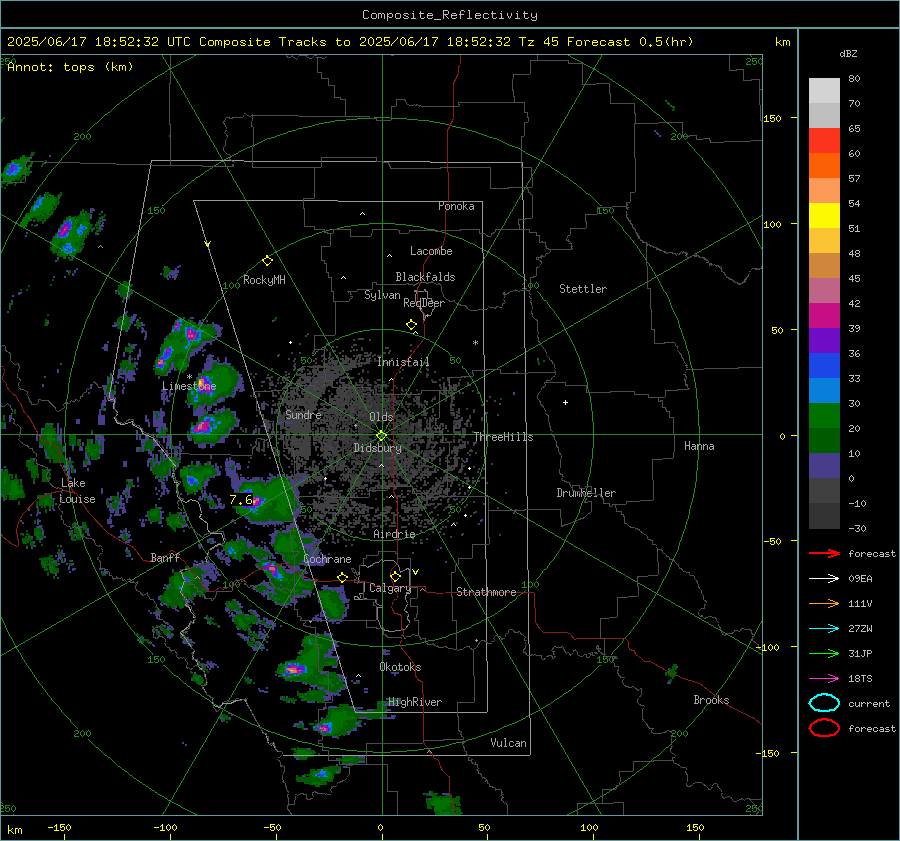Image resolution: width=900 pixels, height=841 pixels.
Task: Click the Lacombe town label
Action: click(431, 251)
